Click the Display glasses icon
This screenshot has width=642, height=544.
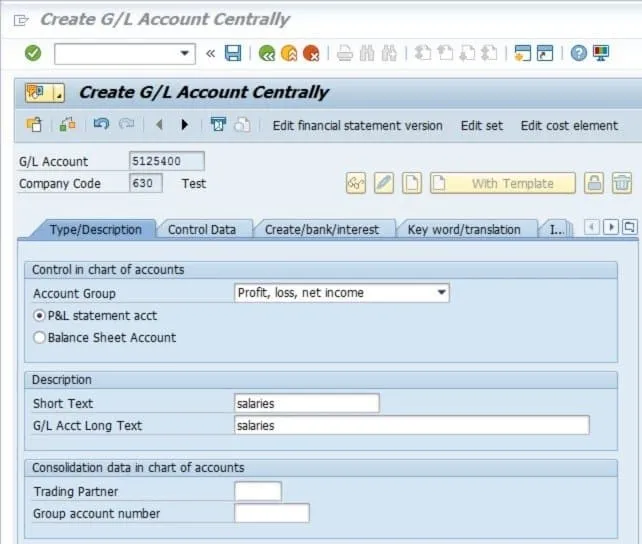pos(356,183)
